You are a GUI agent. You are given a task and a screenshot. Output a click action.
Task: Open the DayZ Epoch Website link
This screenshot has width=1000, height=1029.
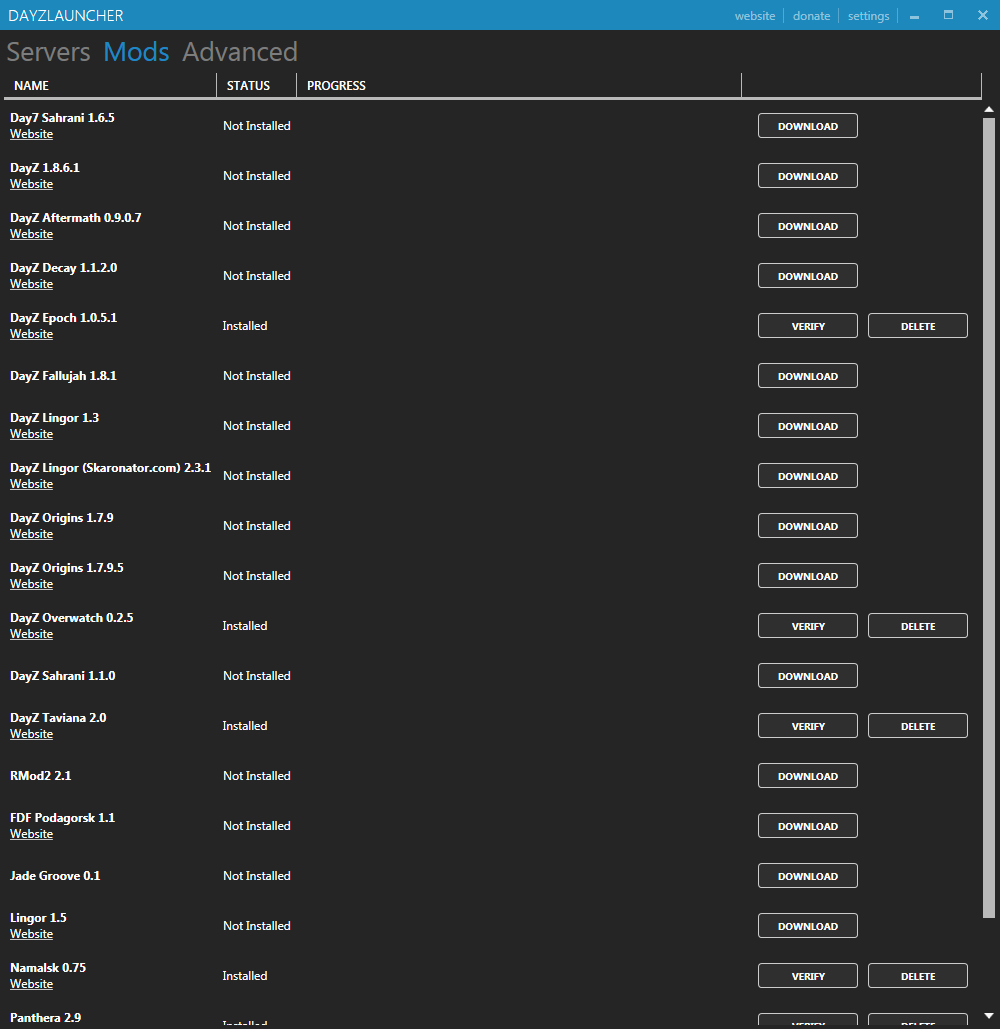(x=31, y=334)
